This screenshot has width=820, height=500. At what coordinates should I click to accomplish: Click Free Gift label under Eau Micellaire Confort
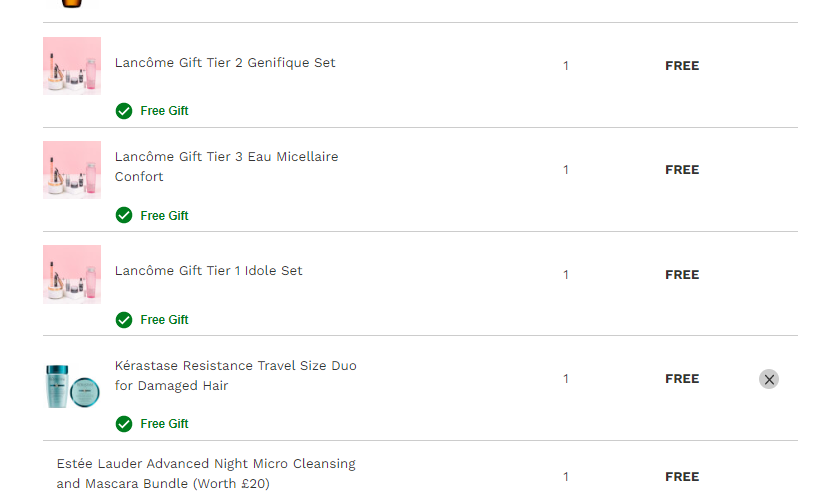(x=164, y=215)
